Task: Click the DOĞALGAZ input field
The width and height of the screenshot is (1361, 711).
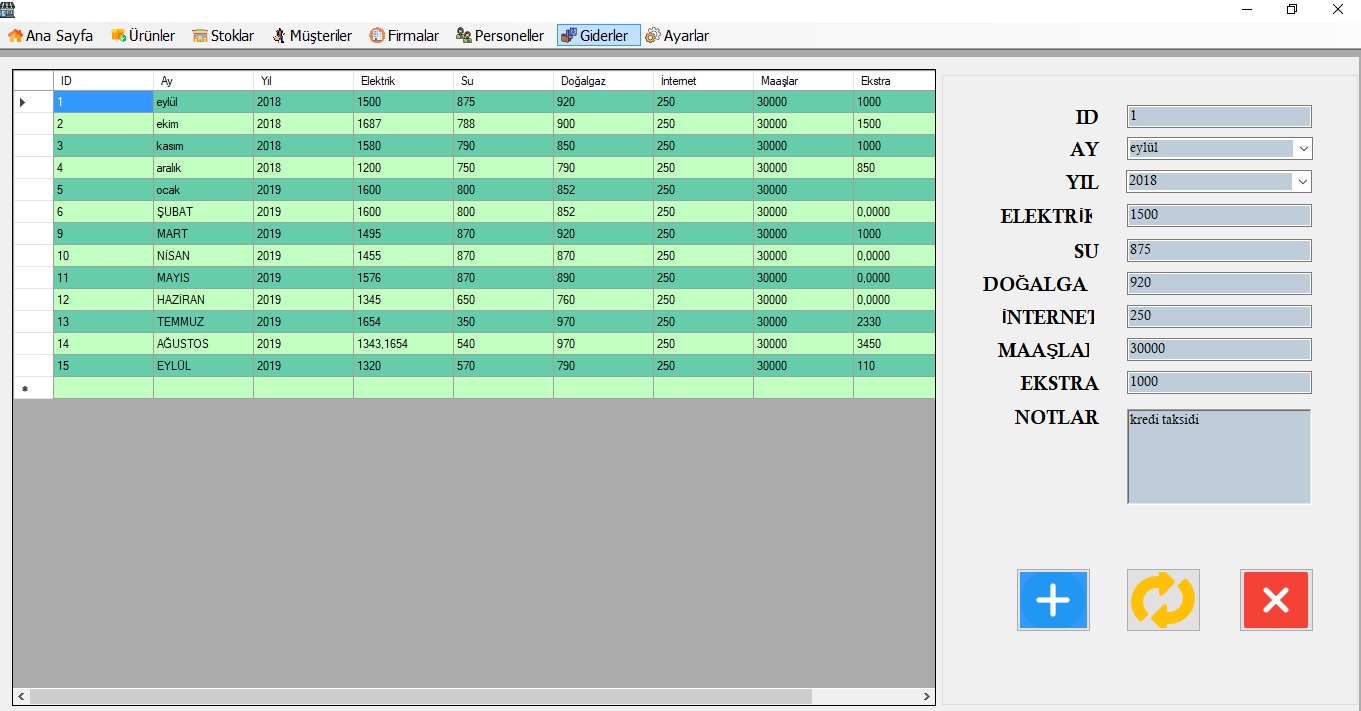Action: point(1219,283)
